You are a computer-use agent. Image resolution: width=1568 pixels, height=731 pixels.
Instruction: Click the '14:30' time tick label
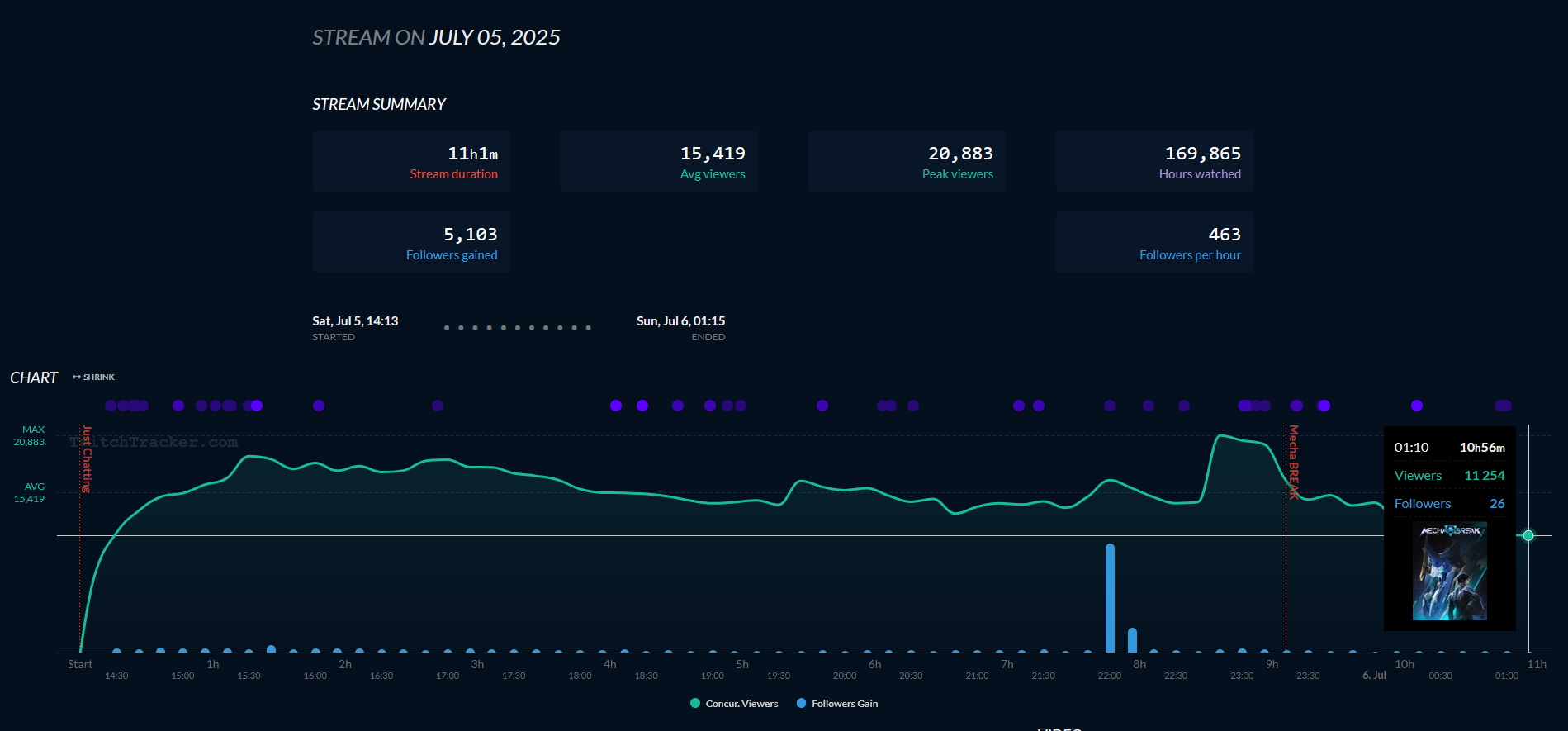tap(116, 676)
